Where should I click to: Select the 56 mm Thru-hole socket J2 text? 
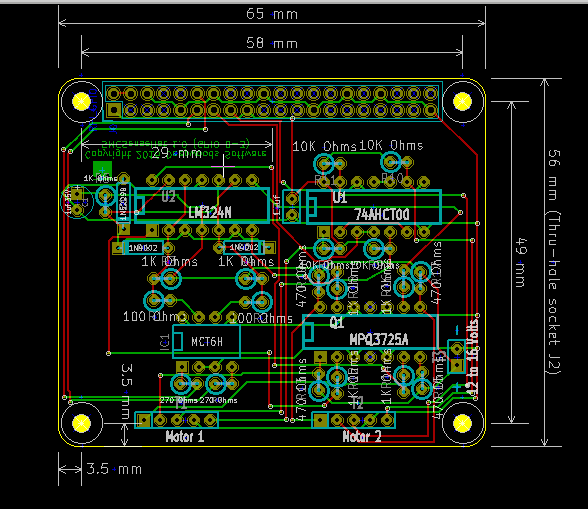pos(554,262)
